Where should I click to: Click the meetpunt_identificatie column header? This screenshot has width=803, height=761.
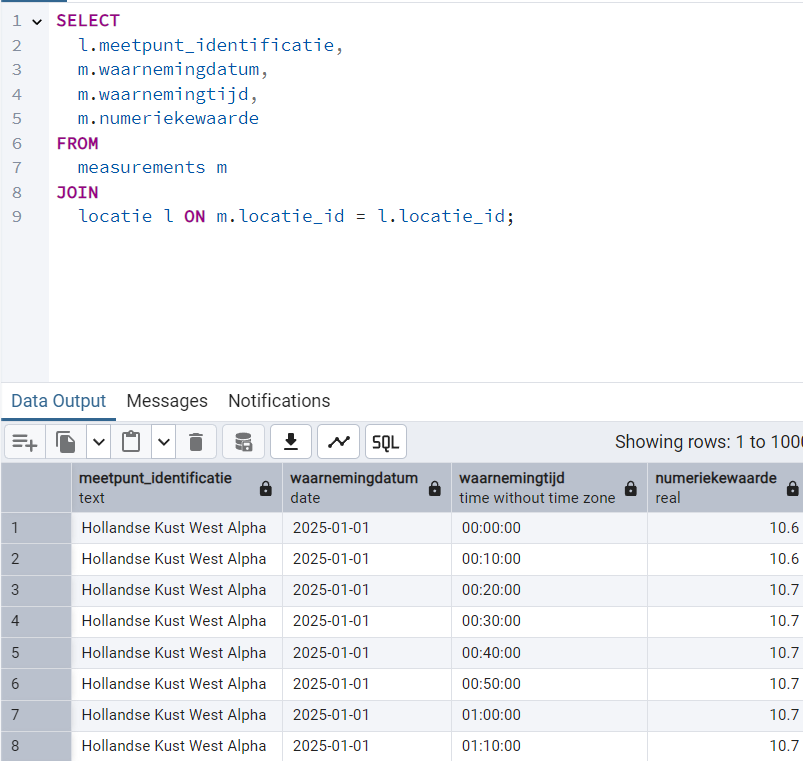[x=177, y=488]
